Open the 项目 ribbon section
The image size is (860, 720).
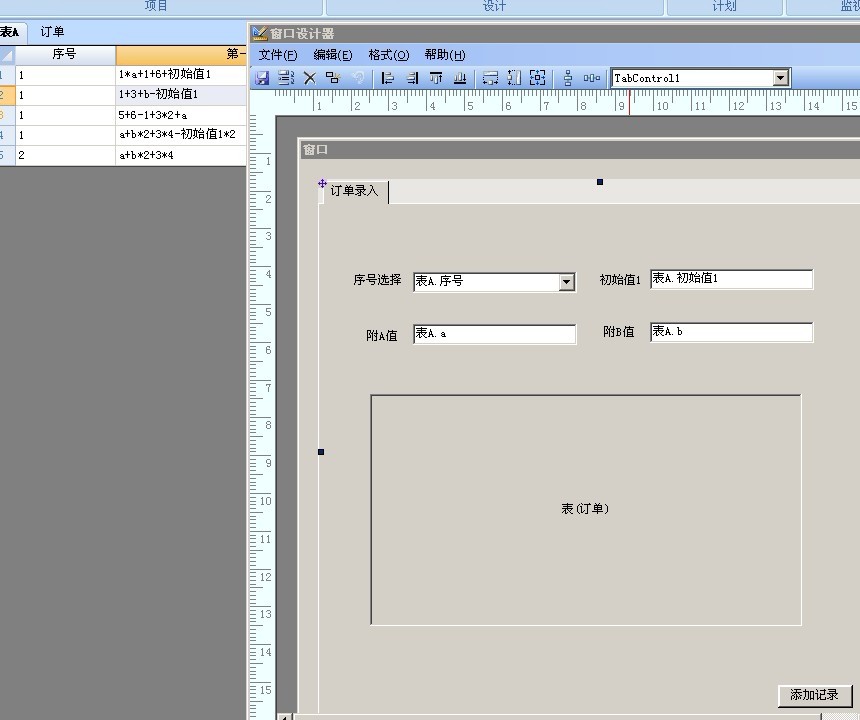[156, 6]
